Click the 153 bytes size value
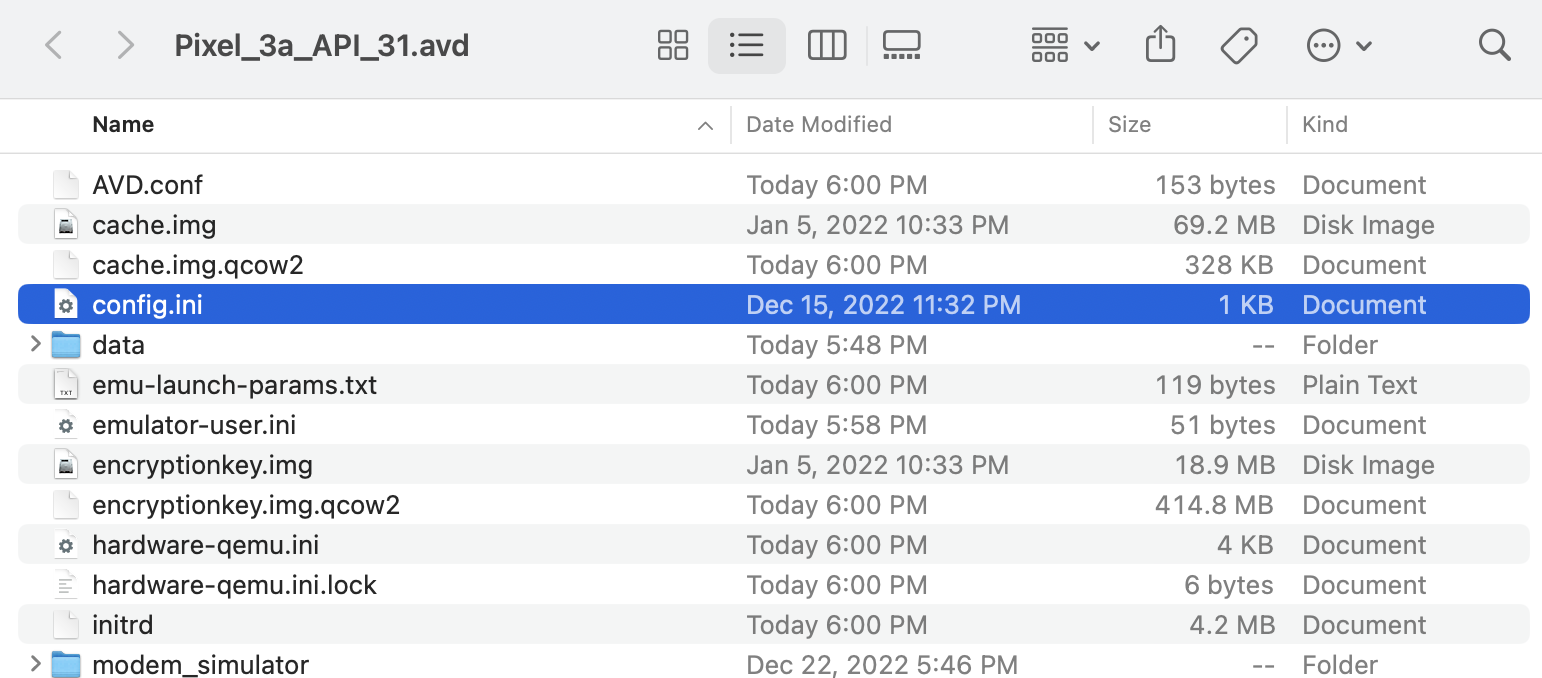This screenshot has height=678, width=1542. [x=1215, y=185]
